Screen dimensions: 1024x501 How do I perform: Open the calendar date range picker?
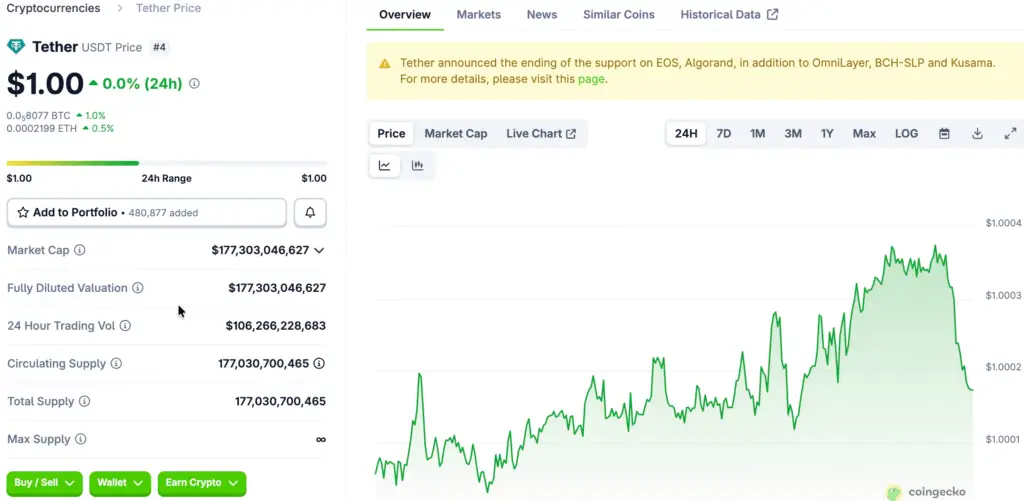coord(944,134)
